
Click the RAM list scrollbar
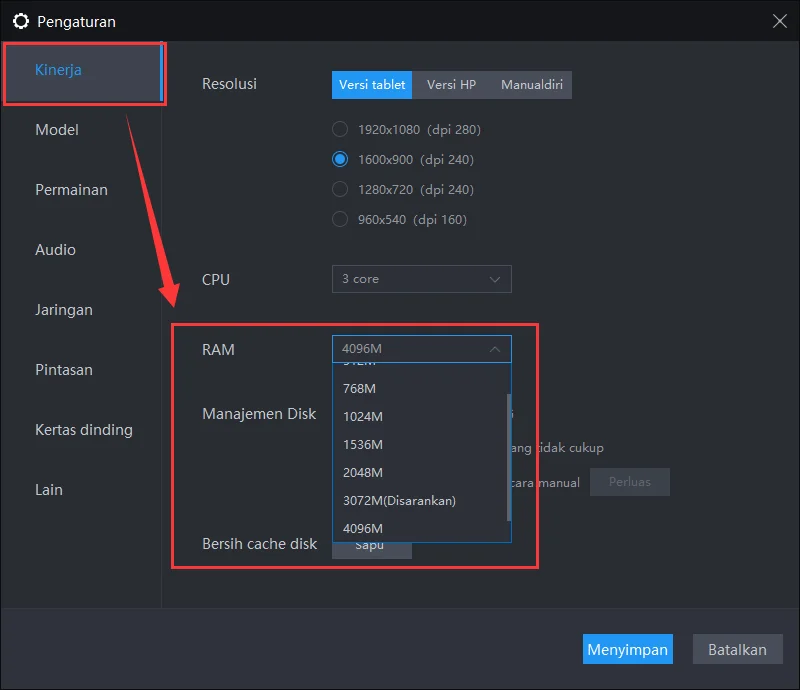pos(509,457)
